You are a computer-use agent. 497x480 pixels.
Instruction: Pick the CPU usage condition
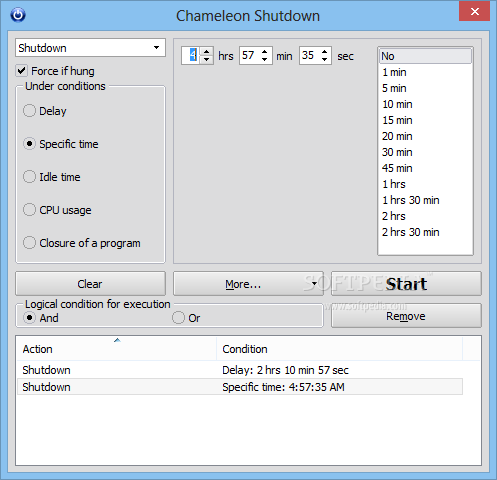(29, 210)
